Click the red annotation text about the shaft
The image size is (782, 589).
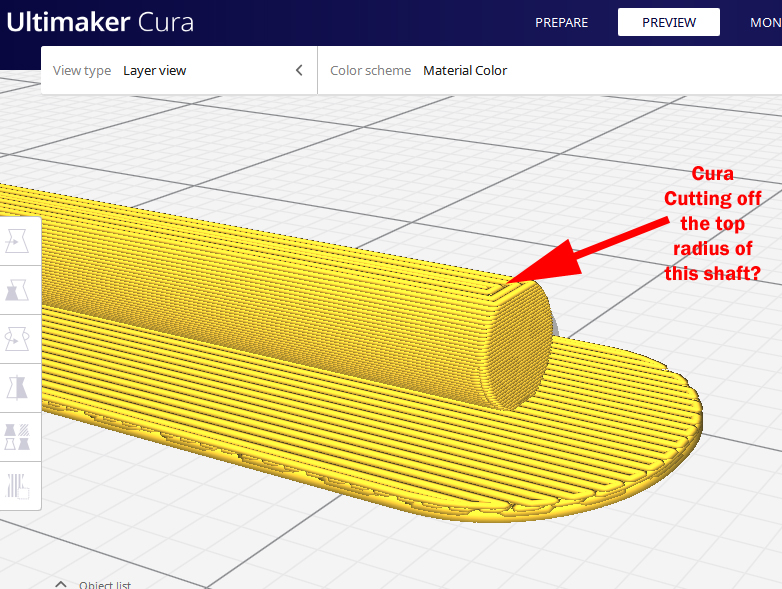(x=713, y=223)
